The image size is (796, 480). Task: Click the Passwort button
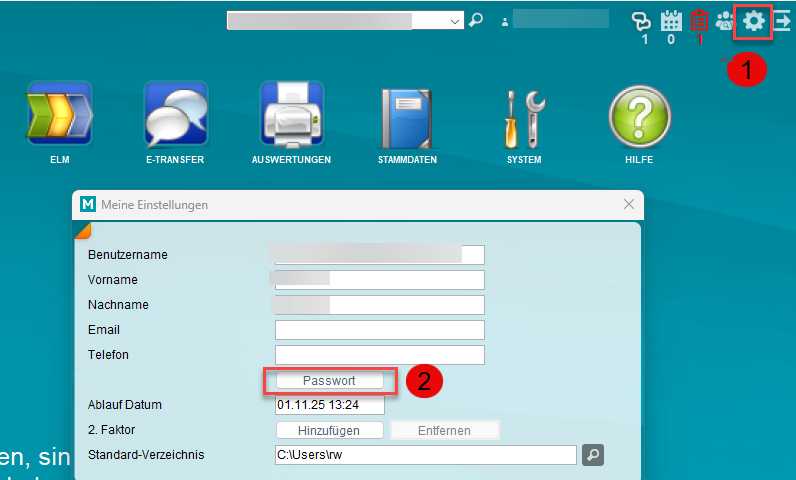329,381
